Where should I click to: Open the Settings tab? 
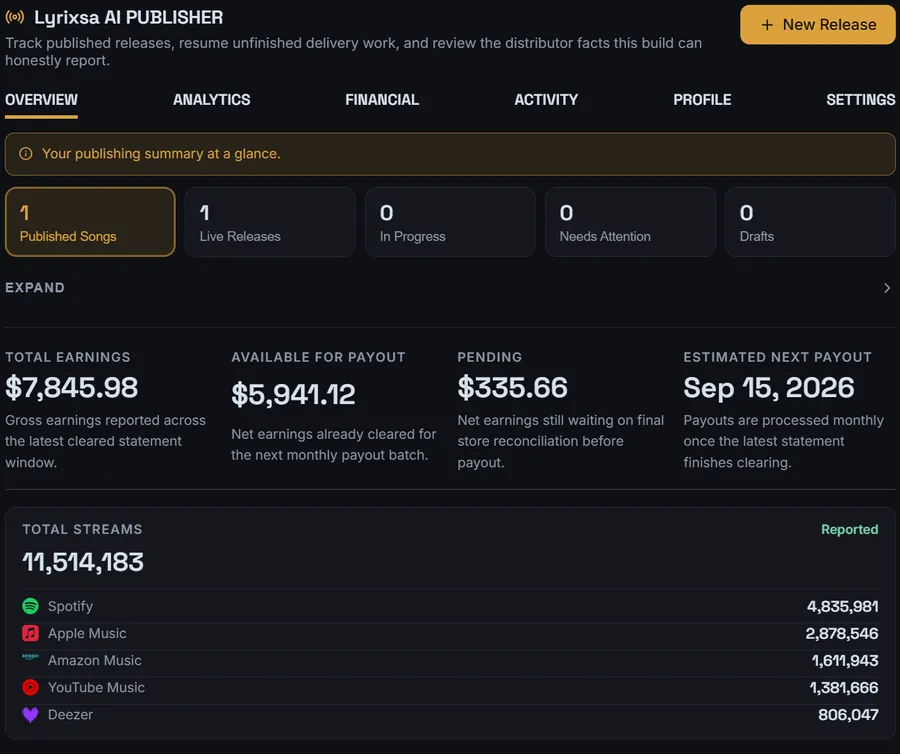point(861,100)
